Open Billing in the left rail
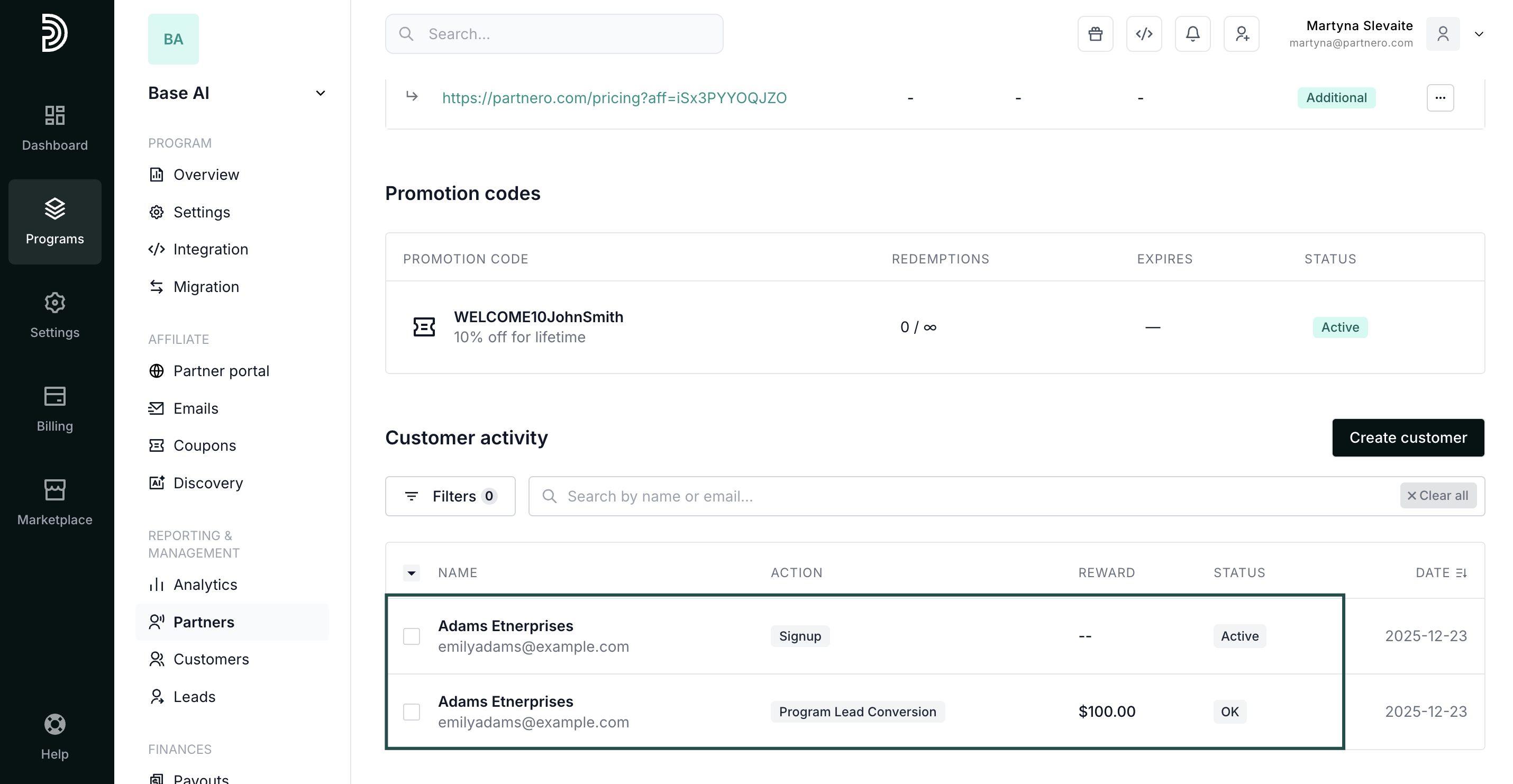The width and height of the screenshot is (1513, 784). pyautogui.click(x=54, y=409)
